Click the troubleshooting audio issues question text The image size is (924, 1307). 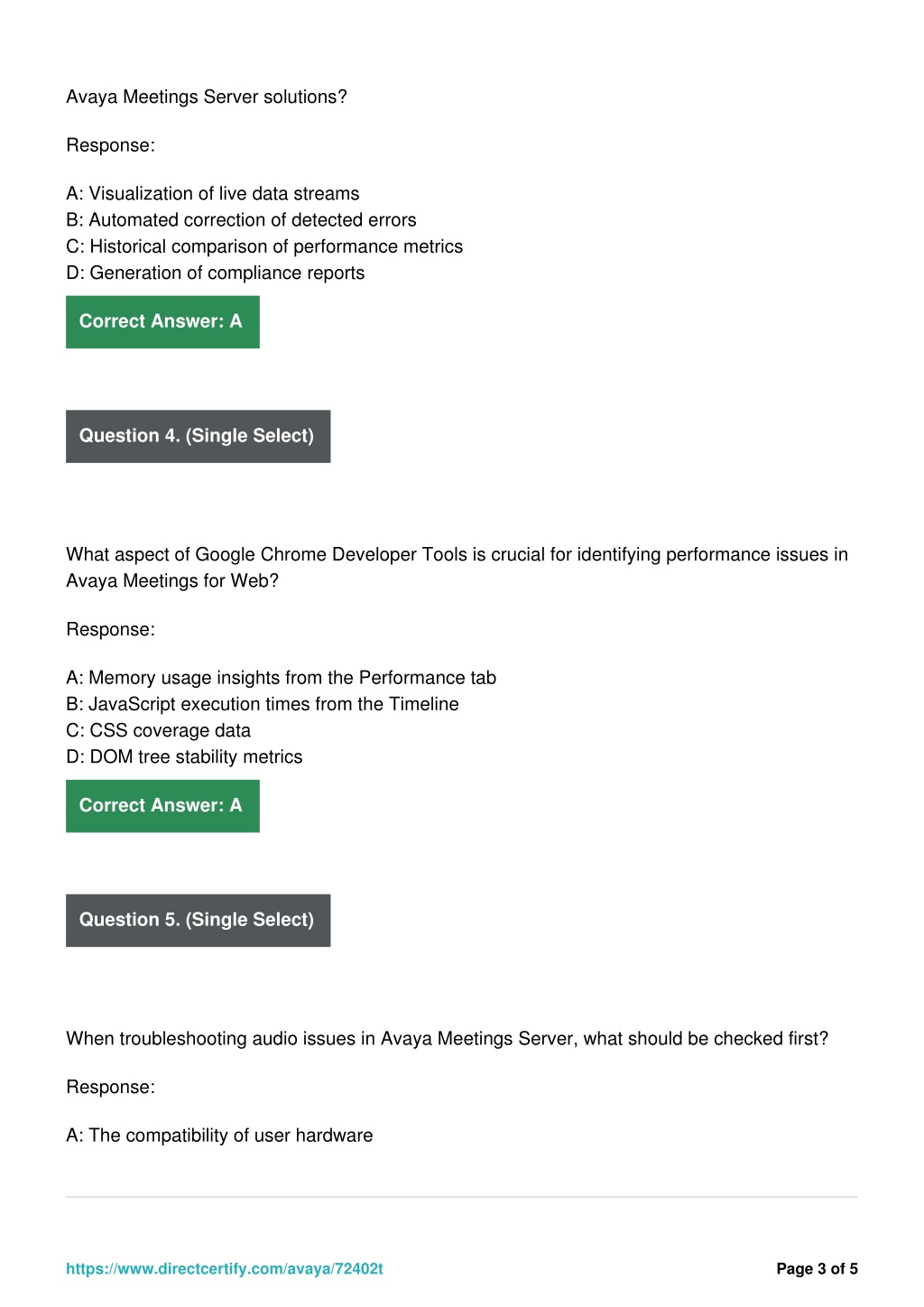point(447,1038)
